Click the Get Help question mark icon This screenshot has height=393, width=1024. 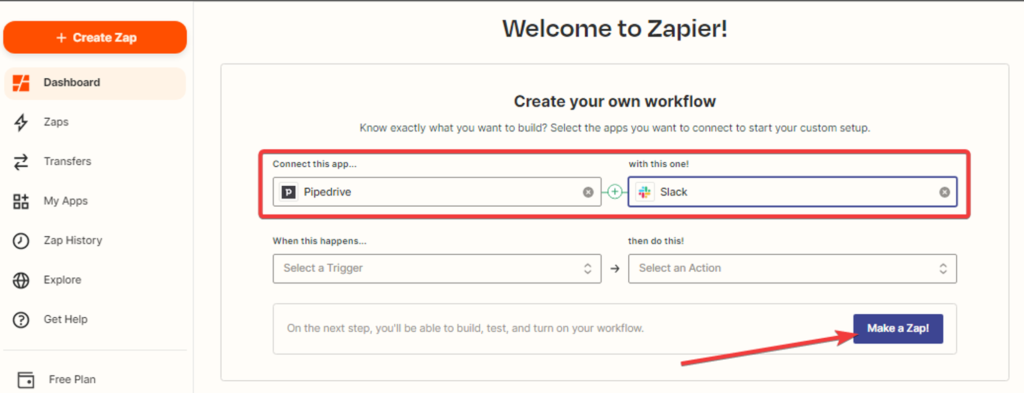(22, 320)
